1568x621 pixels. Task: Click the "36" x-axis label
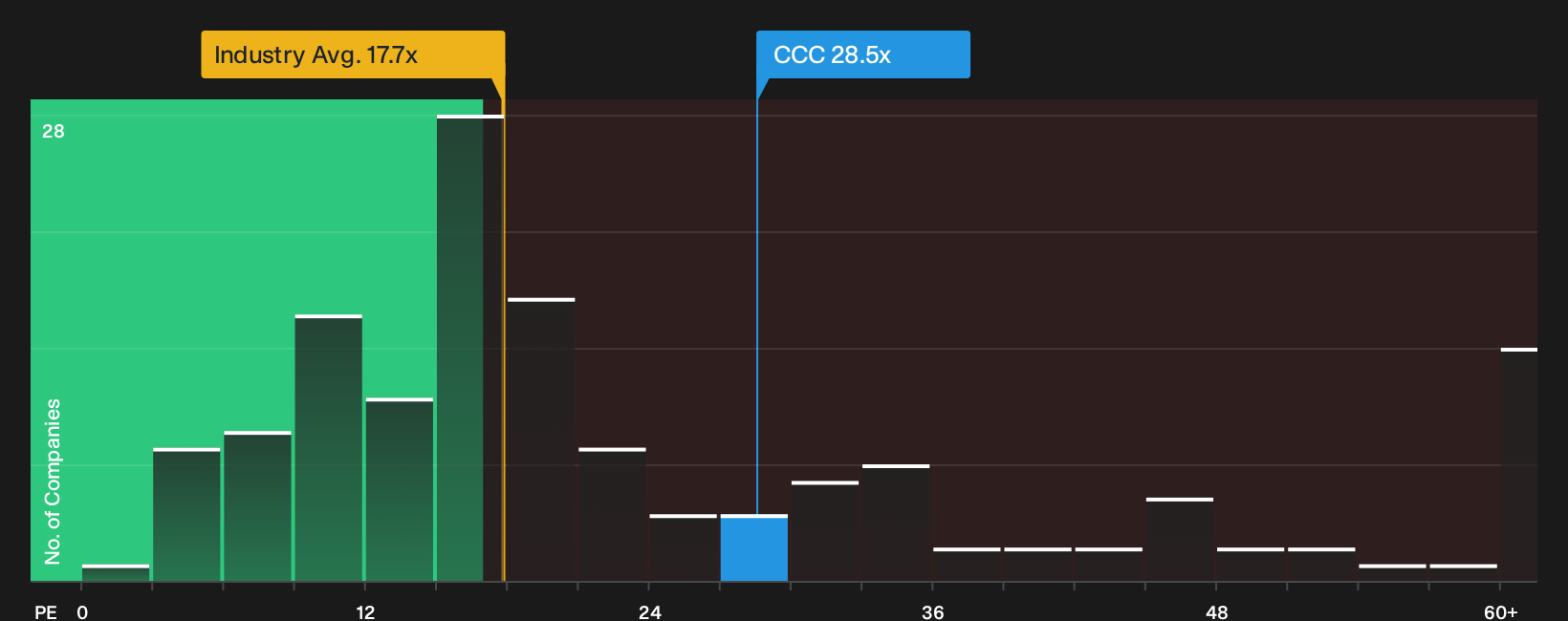(x=933, y=611)
